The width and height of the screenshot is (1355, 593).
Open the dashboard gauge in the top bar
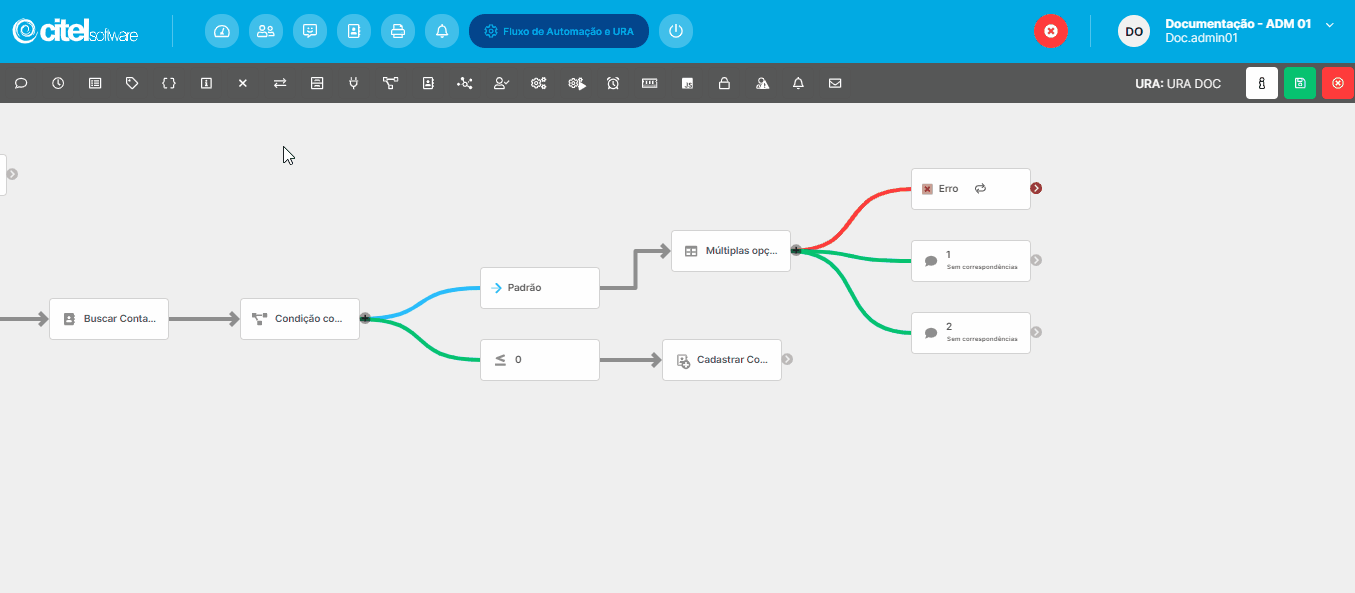pos(222,31)
